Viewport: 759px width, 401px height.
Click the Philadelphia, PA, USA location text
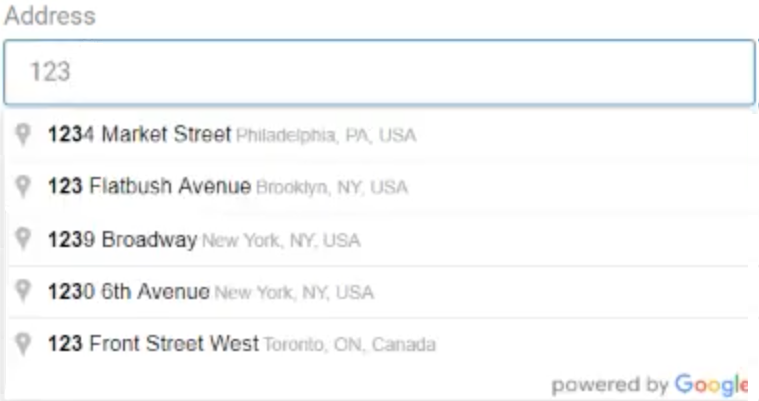click(326, 135)
